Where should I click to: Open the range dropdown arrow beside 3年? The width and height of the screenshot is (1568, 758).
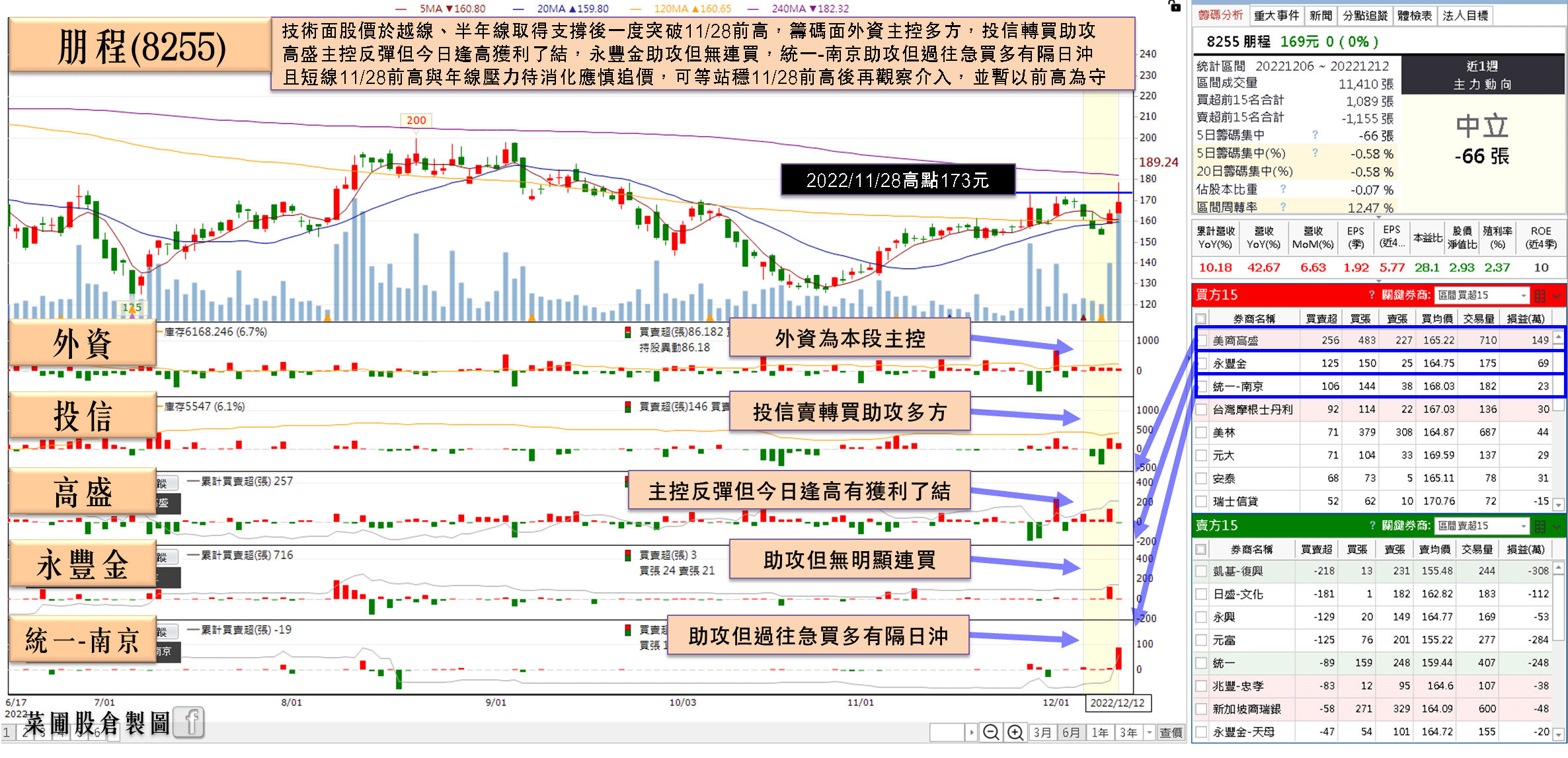click(1149, 732)
